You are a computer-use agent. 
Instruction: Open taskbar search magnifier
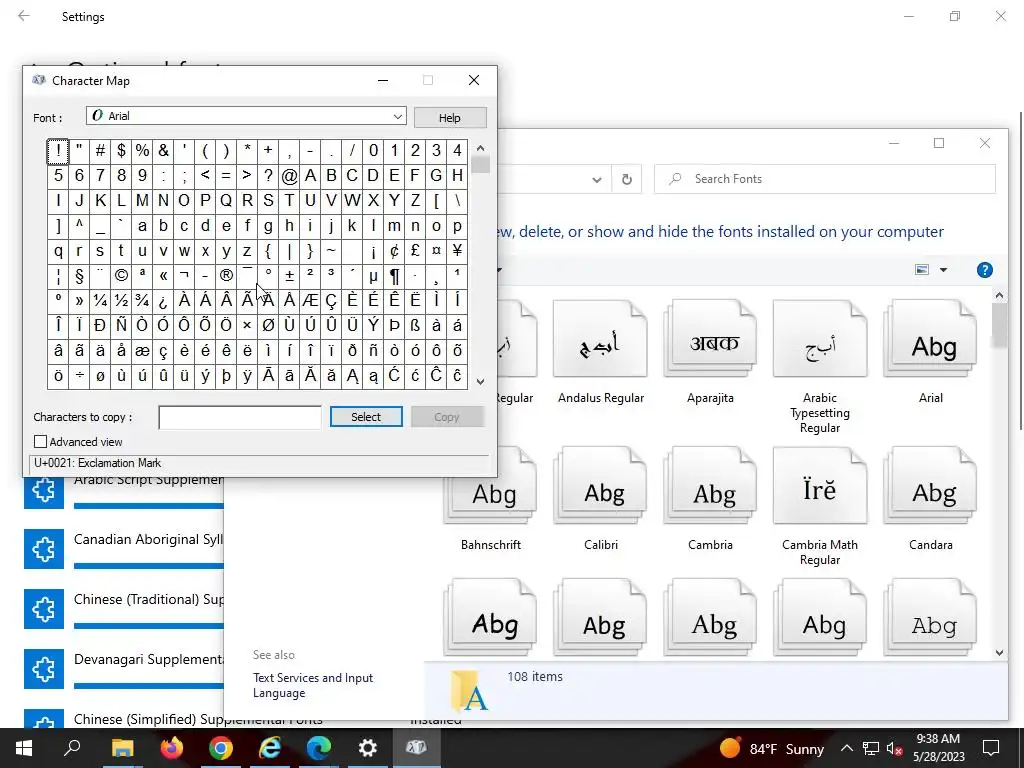(72, 748)
